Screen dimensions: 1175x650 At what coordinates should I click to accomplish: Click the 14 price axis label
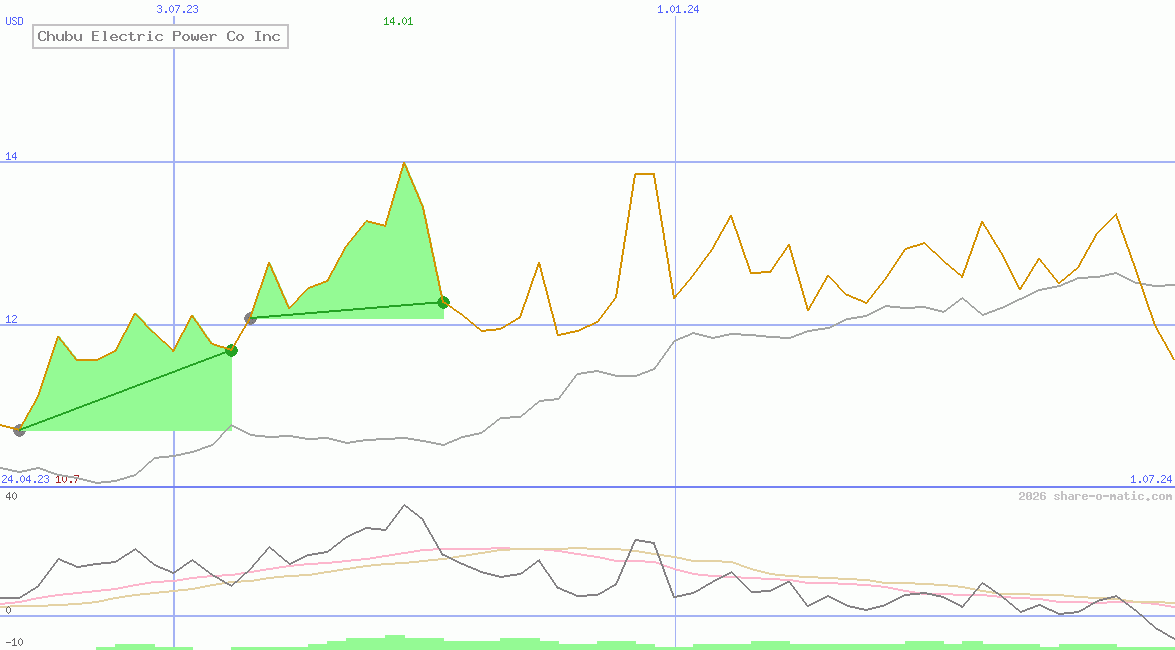pyautogui.click(x=11, y=156)
